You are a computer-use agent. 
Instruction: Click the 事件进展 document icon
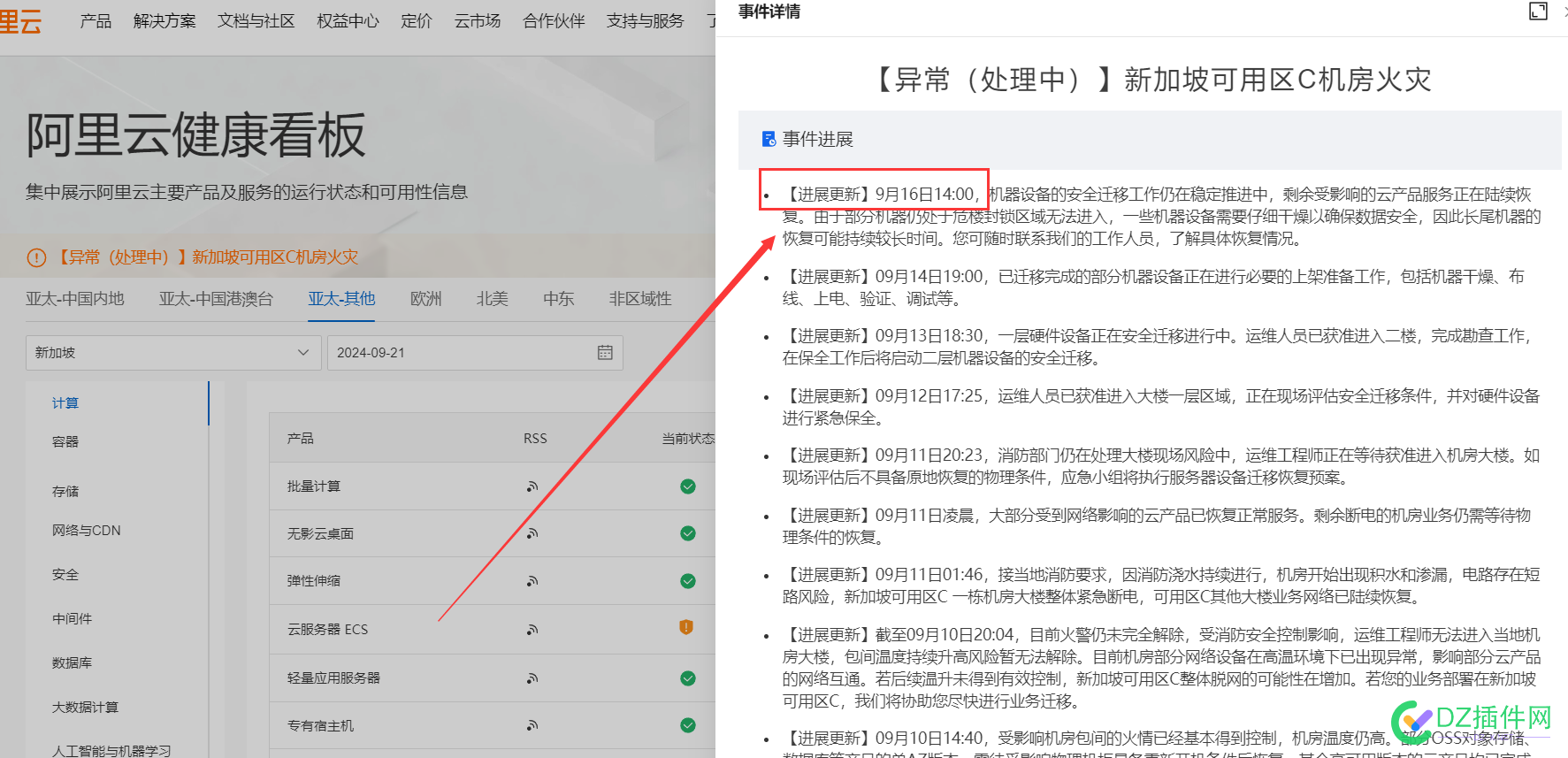[769, 139]
